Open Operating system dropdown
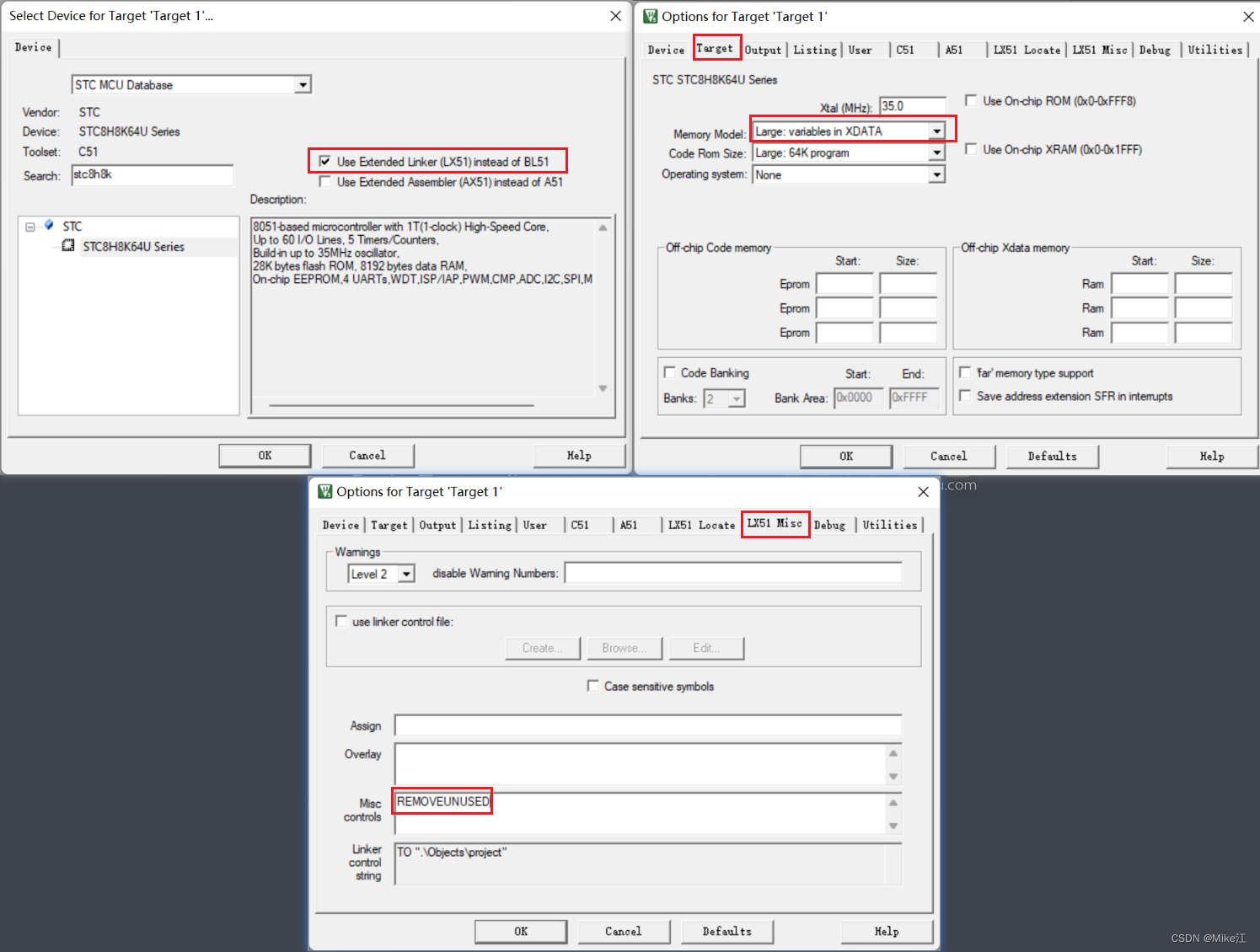This screenshot has width=1260, height=952. 936,174
